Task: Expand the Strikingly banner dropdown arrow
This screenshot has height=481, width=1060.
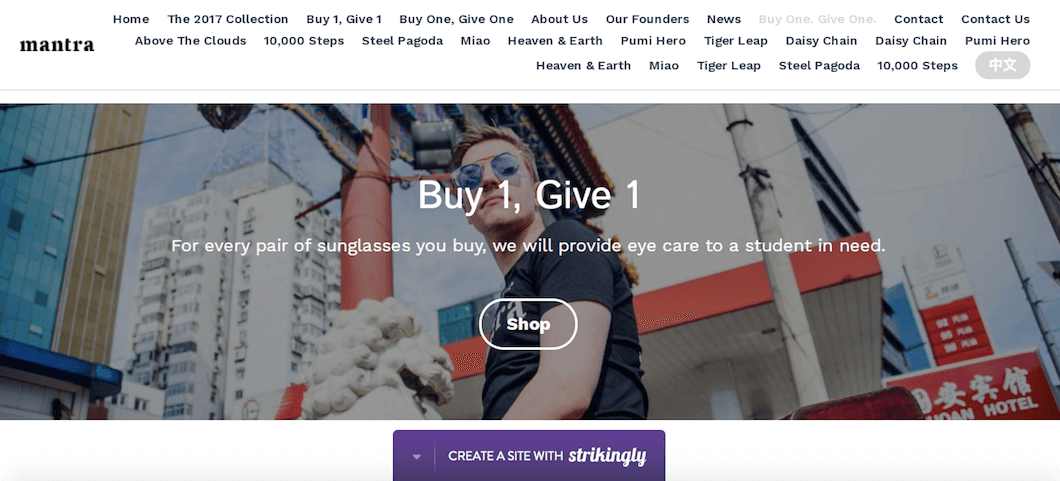Action: [x=416, y=457]
